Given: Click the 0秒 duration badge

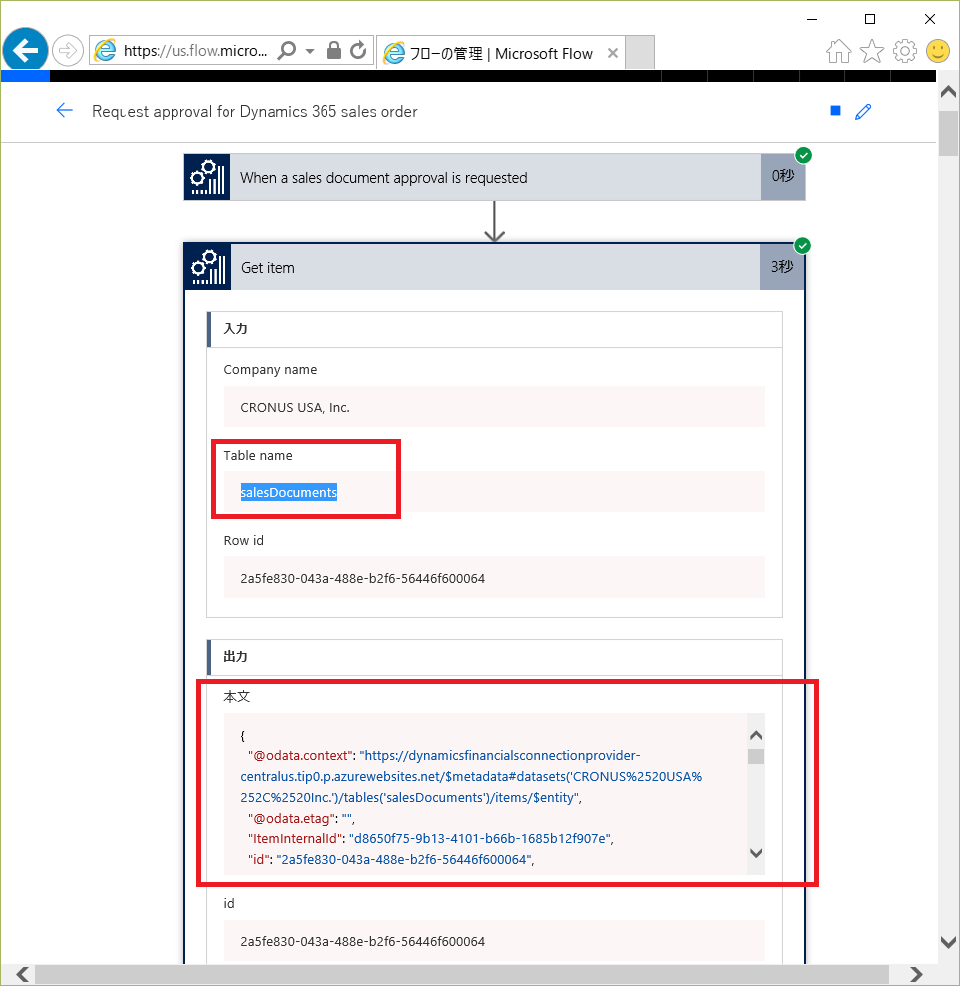Looking at the screenshot, I should tap(783, 176).
